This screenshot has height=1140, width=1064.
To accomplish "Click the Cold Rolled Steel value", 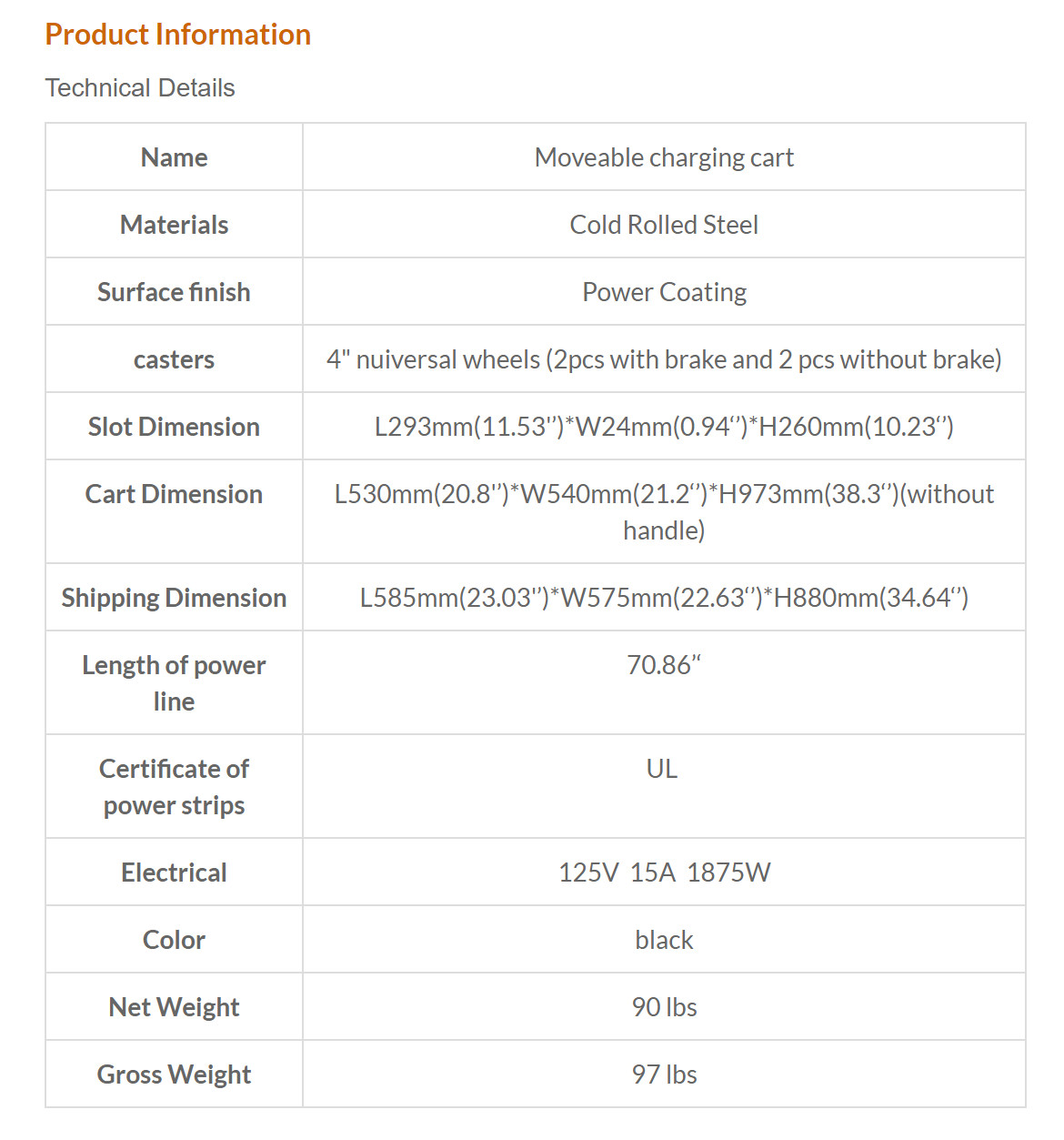I will pyautogui.click(x=664, y=225).
